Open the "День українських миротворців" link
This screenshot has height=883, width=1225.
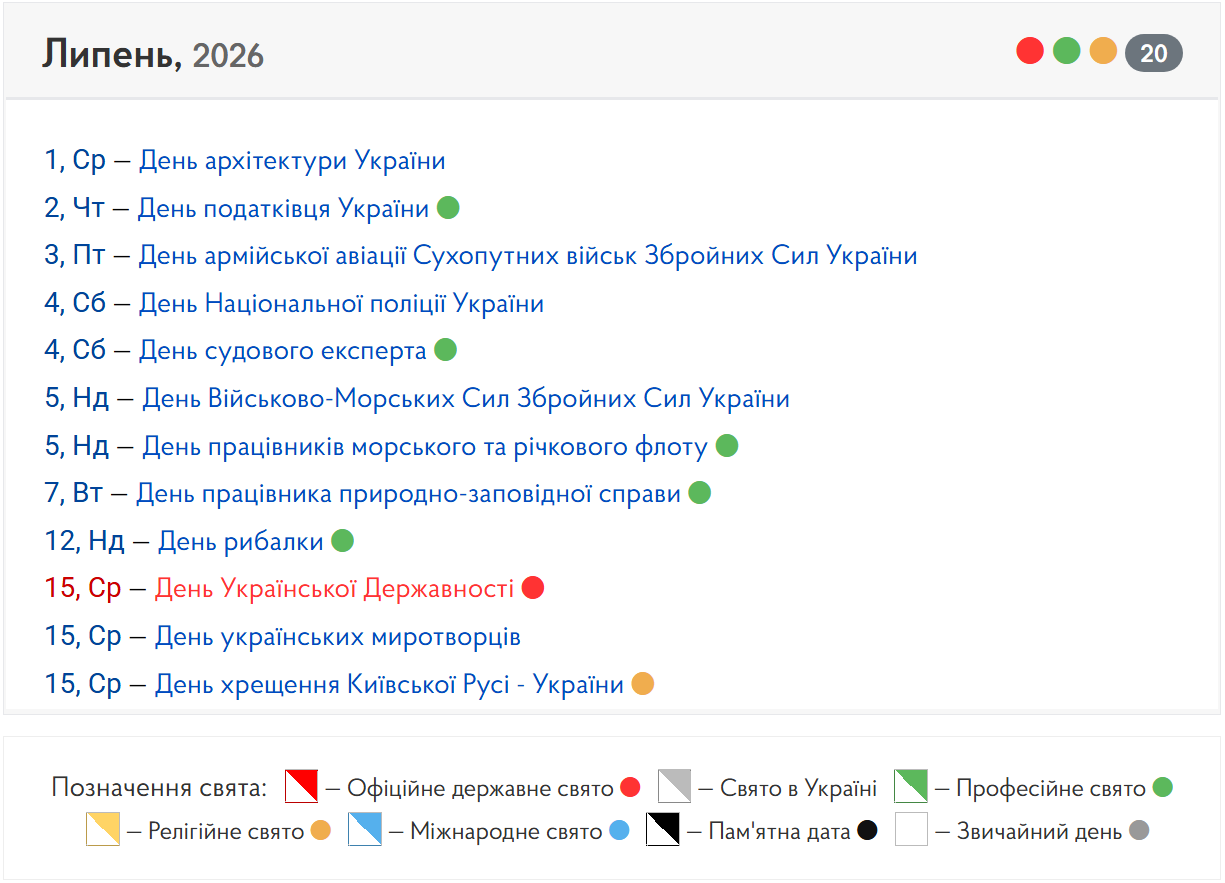(338, 637)
